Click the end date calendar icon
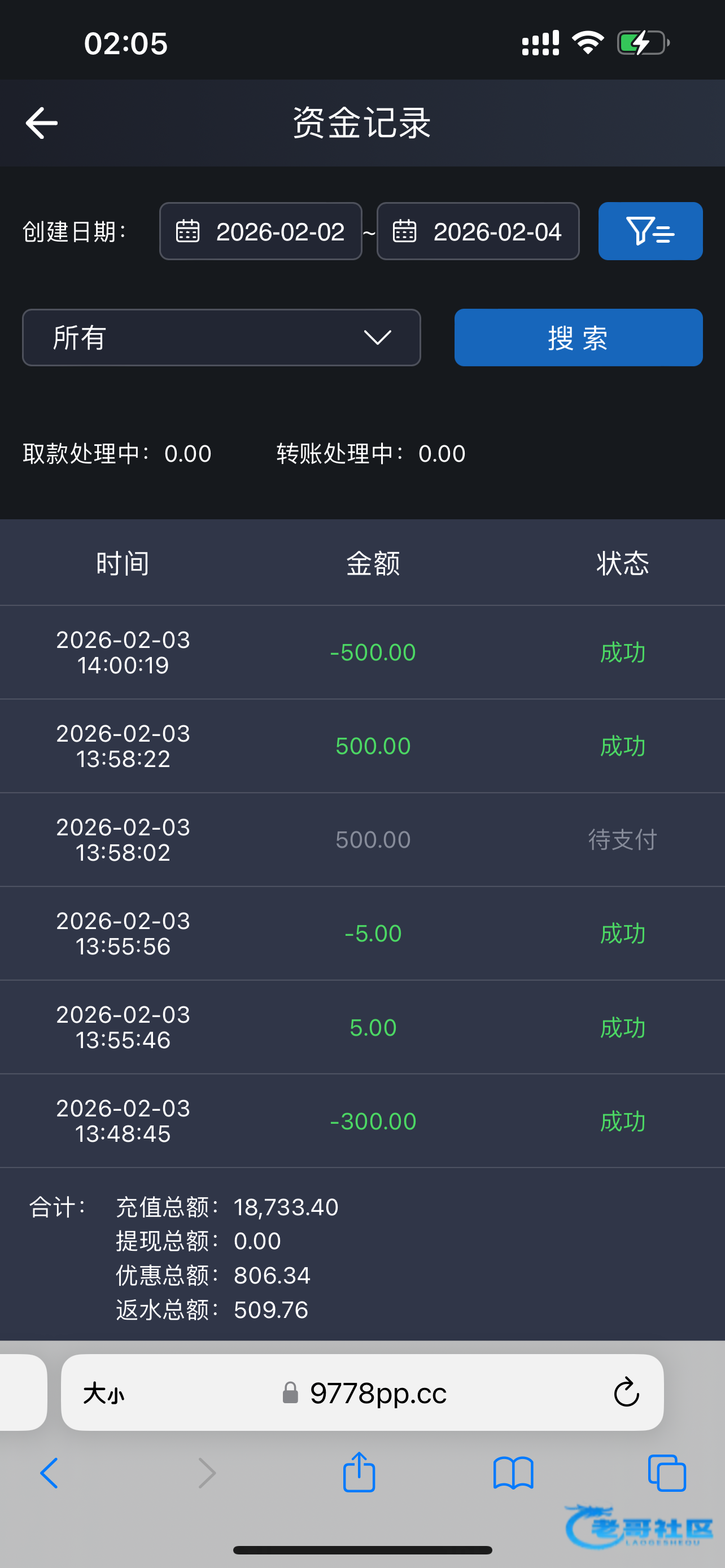725x1568 pixels. point(404,231)
